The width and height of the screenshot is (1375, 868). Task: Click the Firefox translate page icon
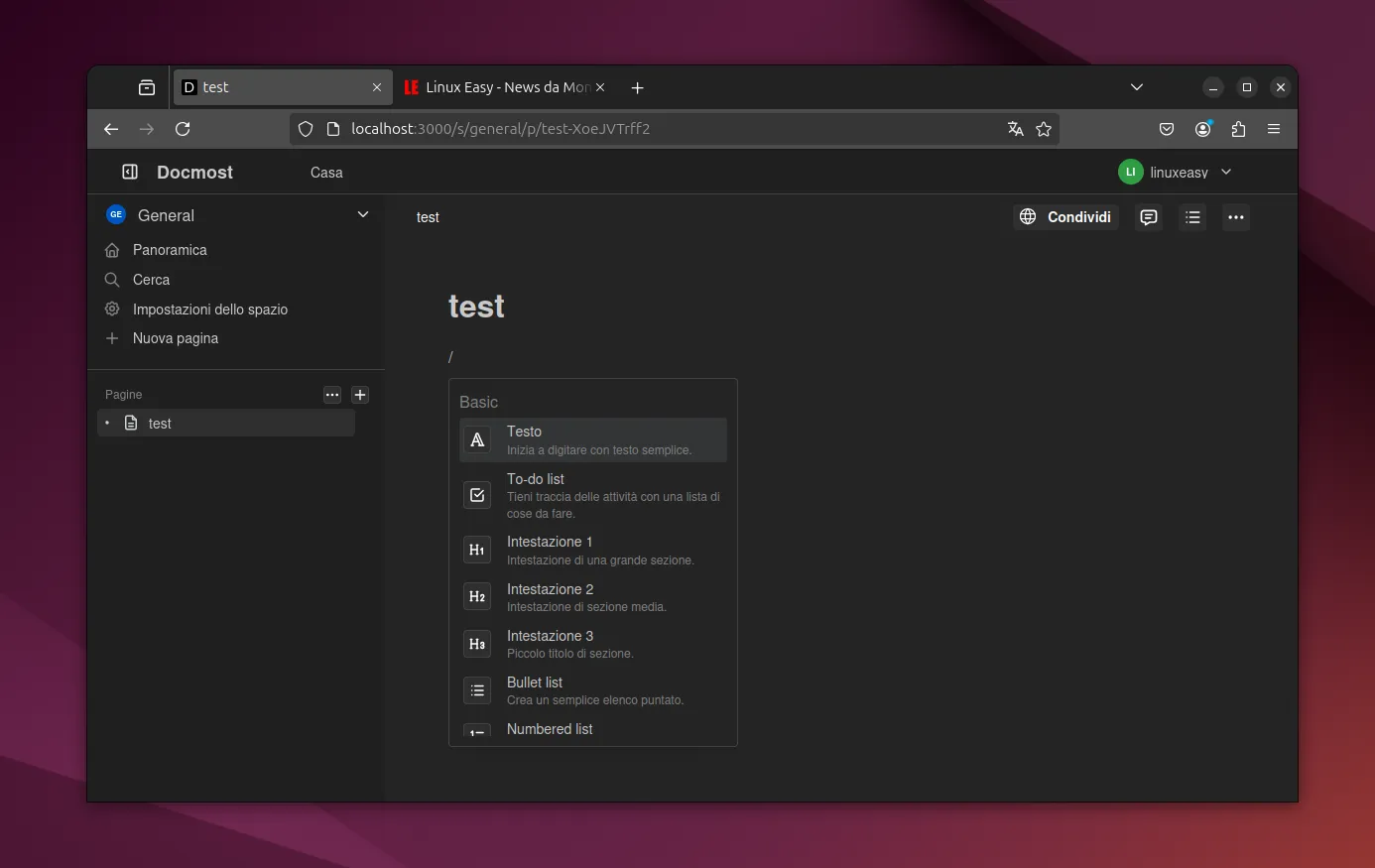click(x=1015, y=129)
